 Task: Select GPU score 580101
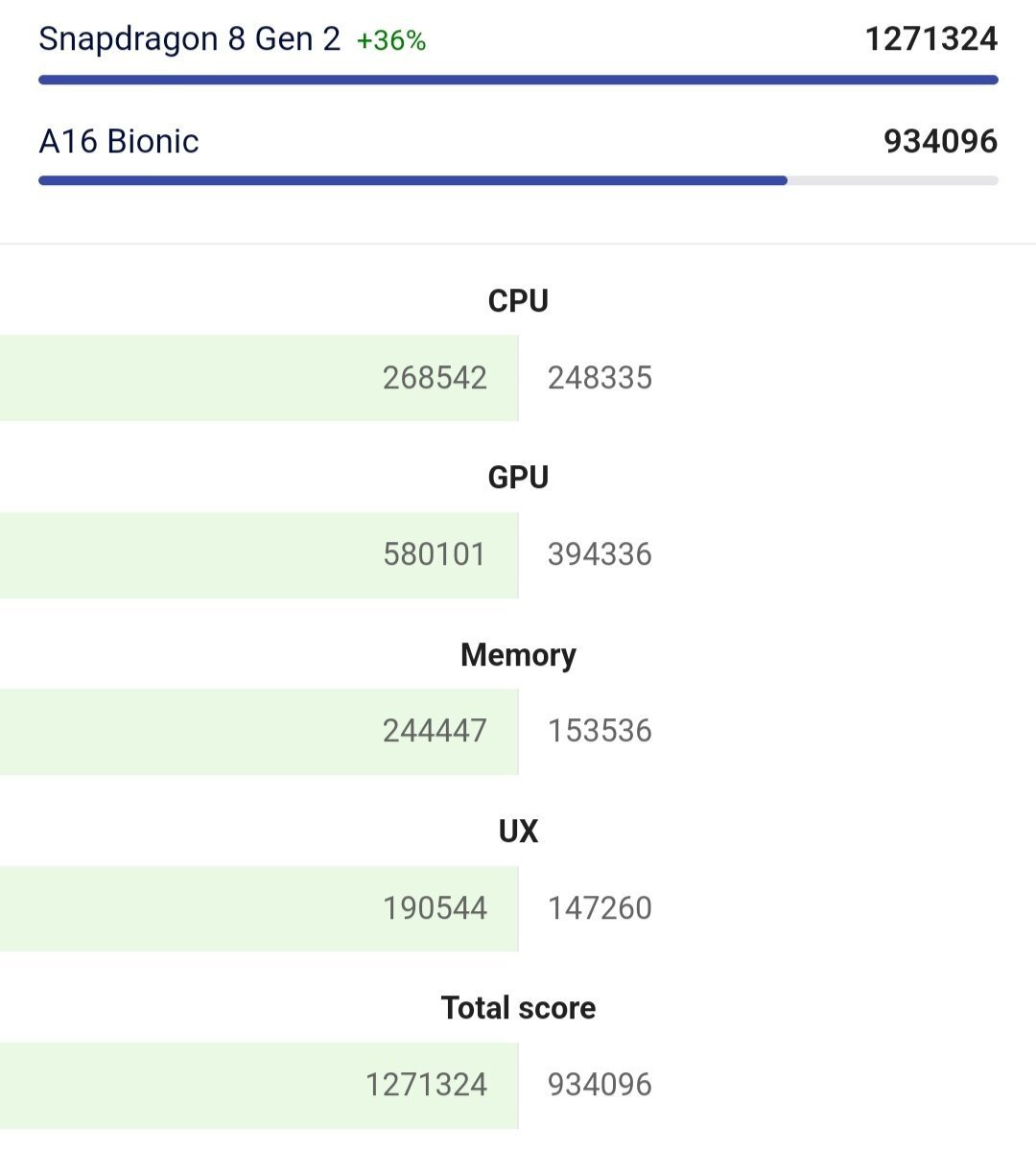click(435, 554)
